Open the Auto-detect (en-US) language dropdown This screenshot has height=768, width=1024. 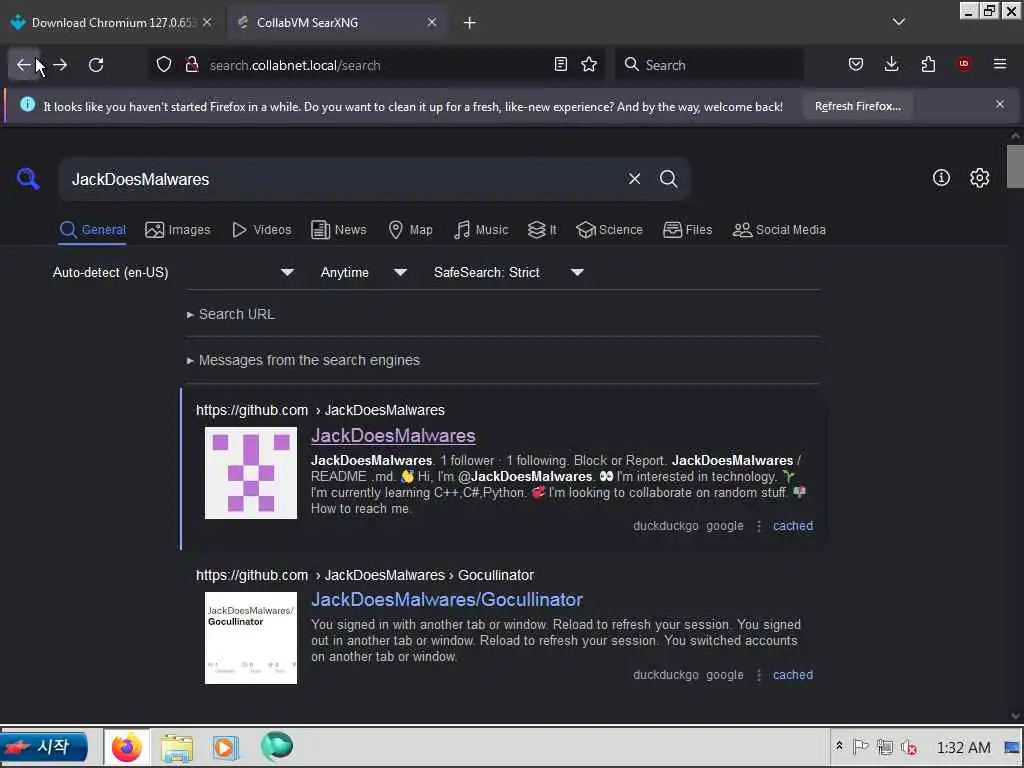(174, 272)
